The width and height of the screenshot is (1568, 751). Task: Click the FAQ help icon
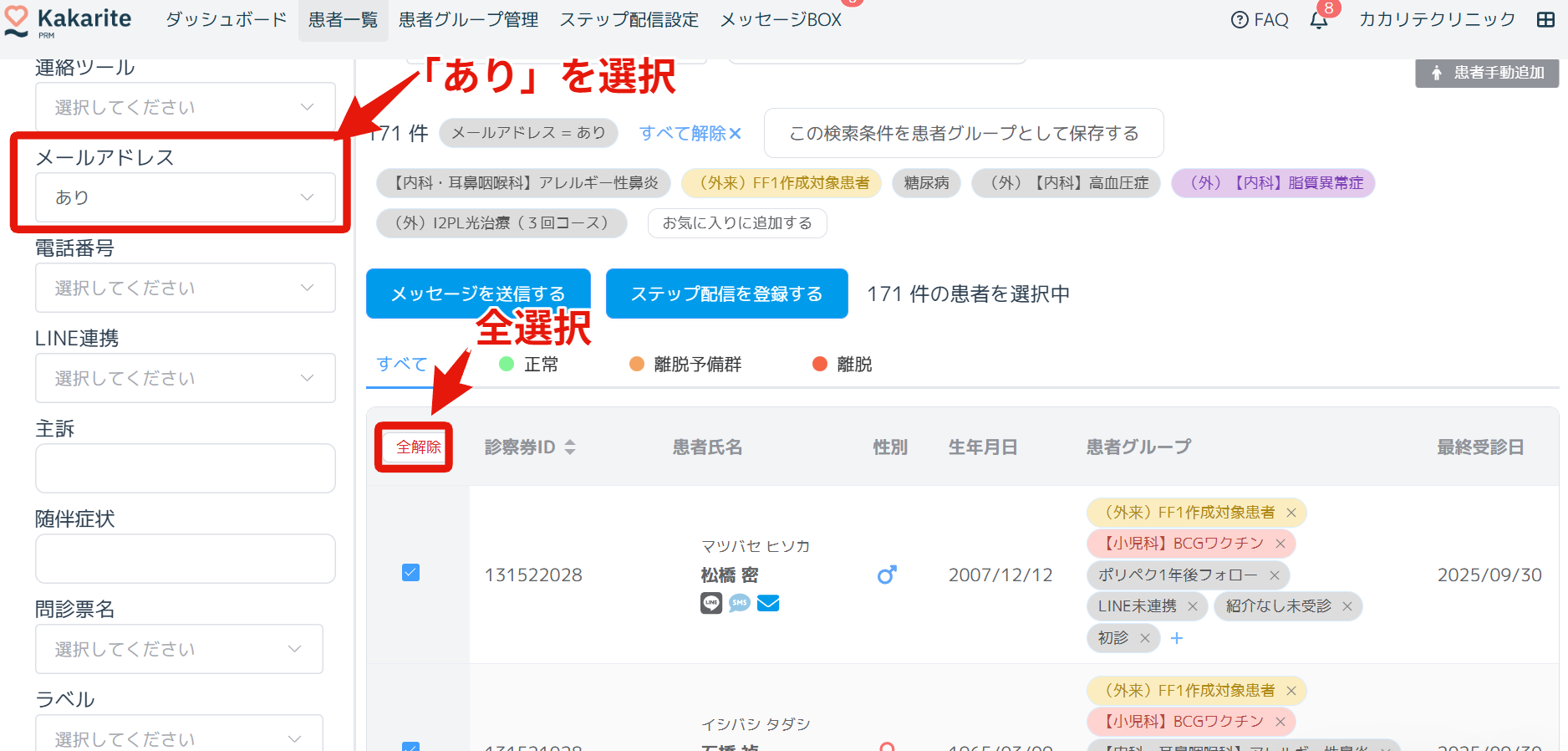pos(1240,20)
